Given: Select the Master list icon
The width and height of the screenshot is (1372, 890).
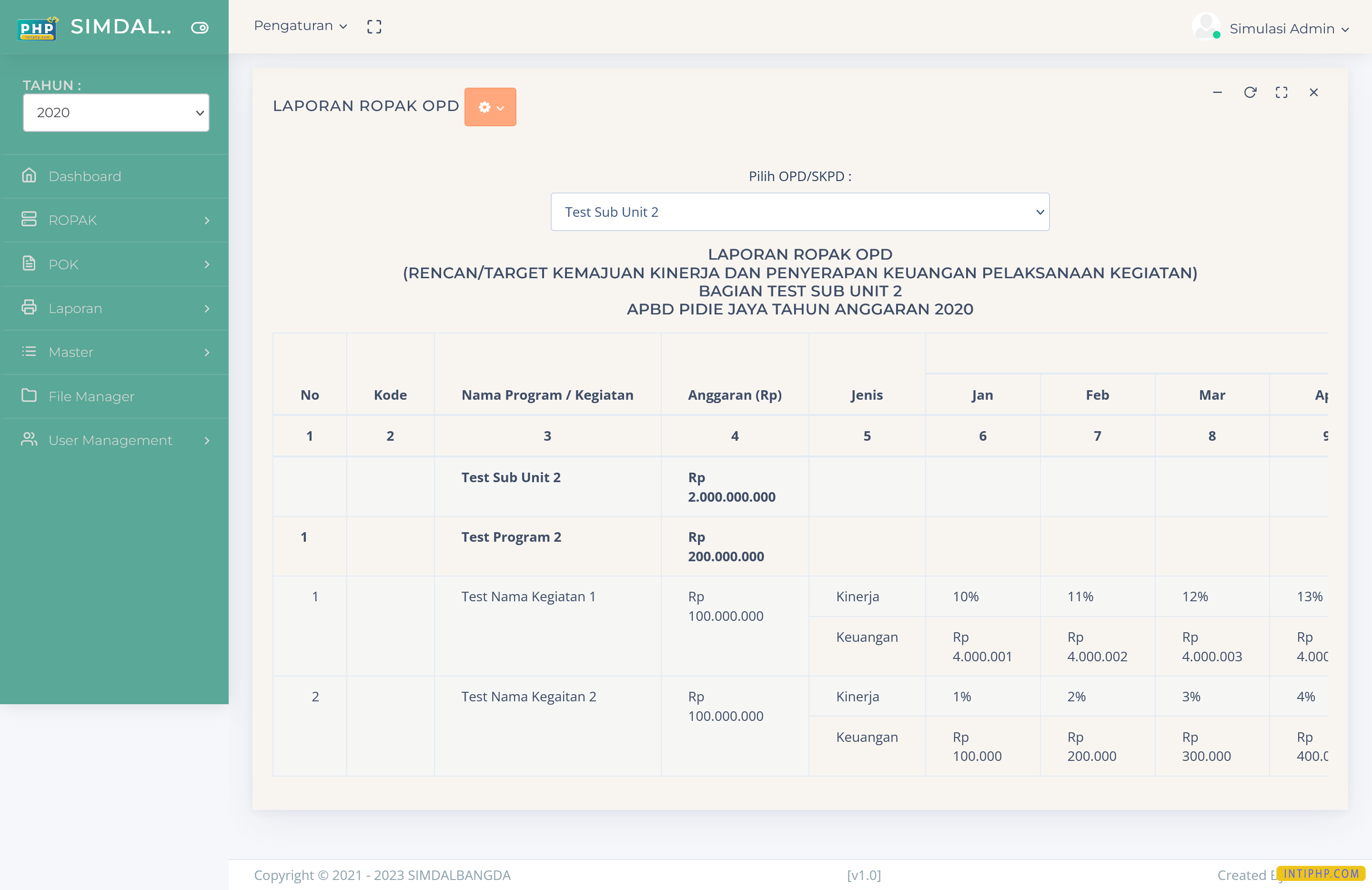Looking at the screenshot, I should click(30, 352).
